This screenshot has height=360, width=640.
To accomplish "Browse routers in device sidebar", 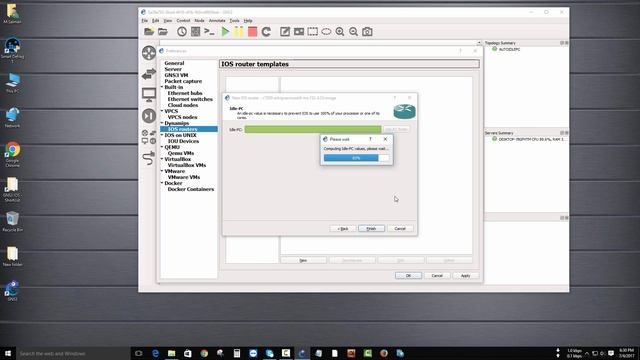I will click(x=149, y=53).
